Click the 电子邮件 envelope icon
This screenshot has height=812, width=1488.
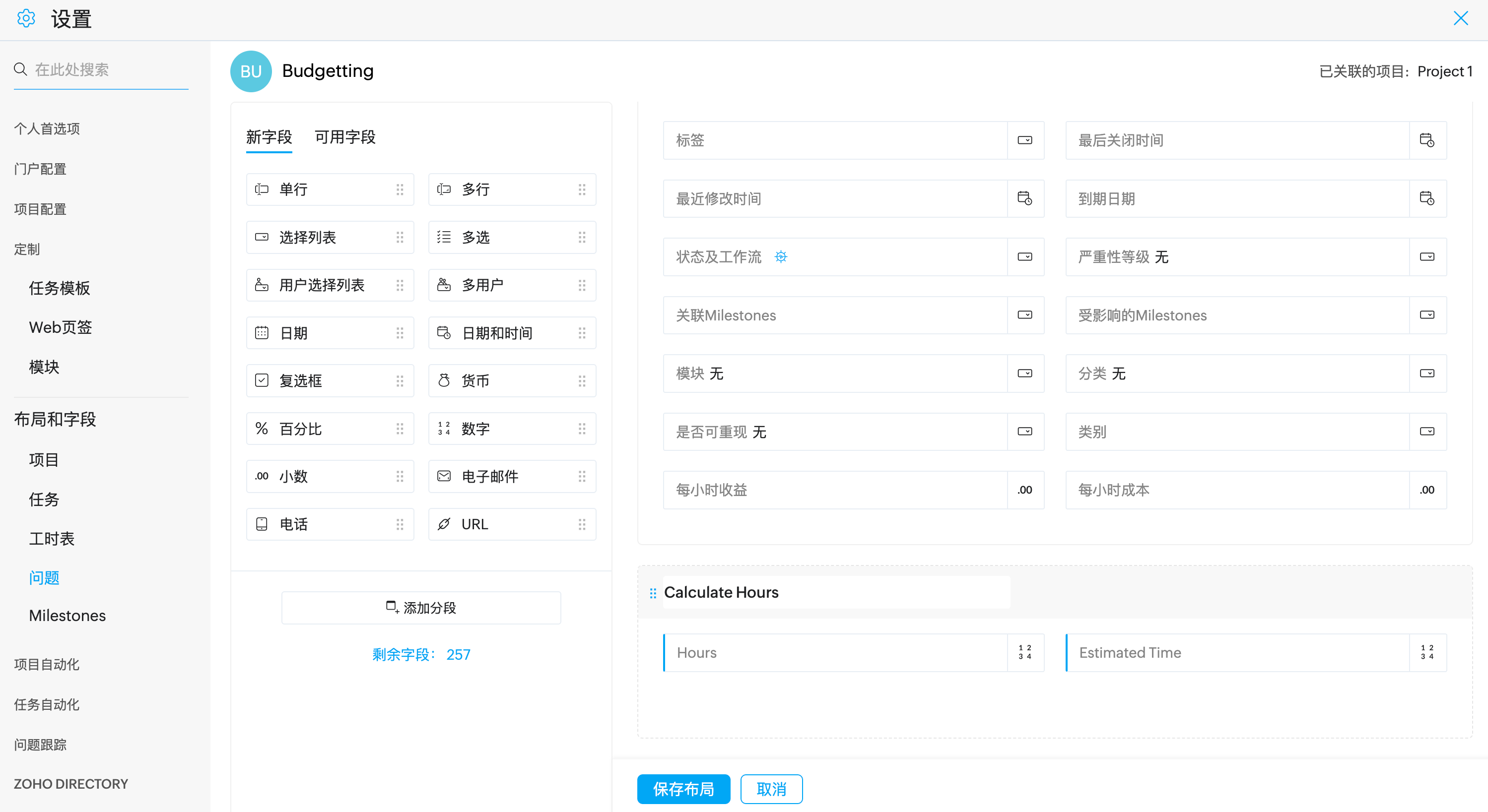pos(444,476)
